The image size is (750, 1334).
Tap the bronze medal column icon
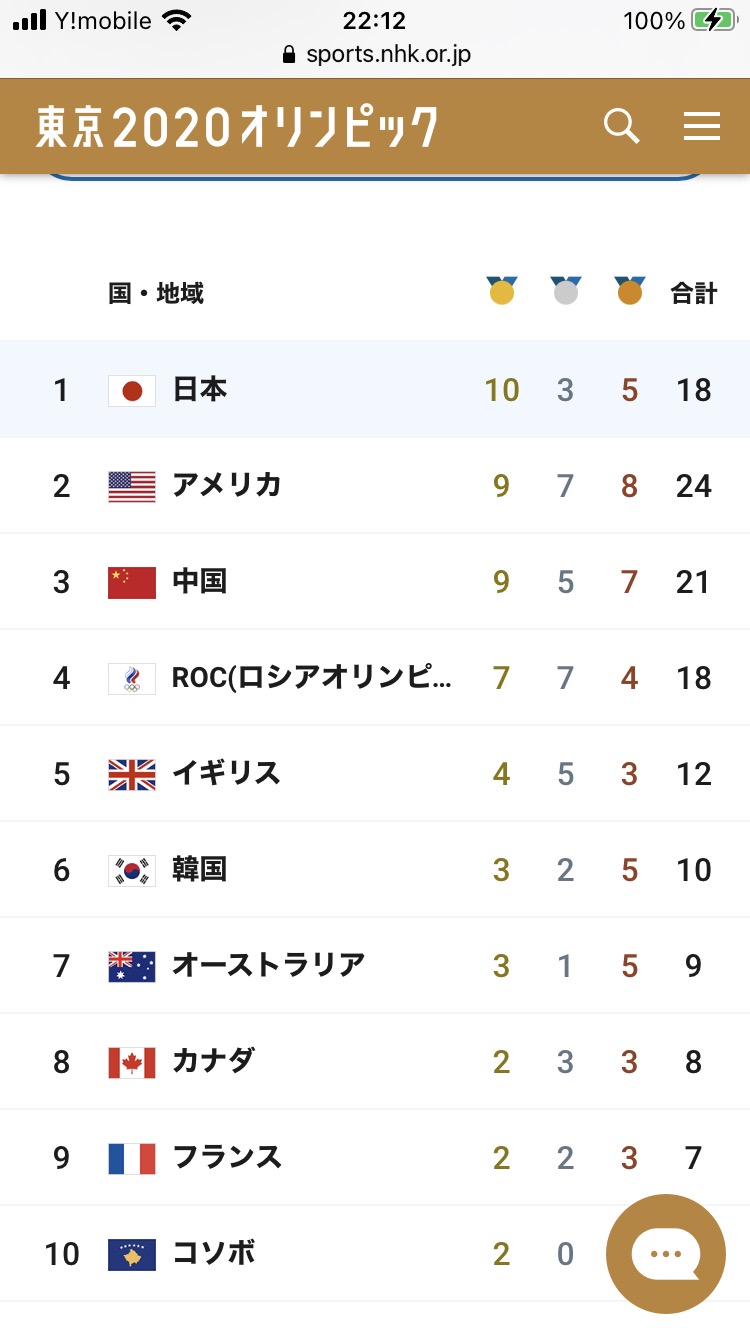coord(630,291)
